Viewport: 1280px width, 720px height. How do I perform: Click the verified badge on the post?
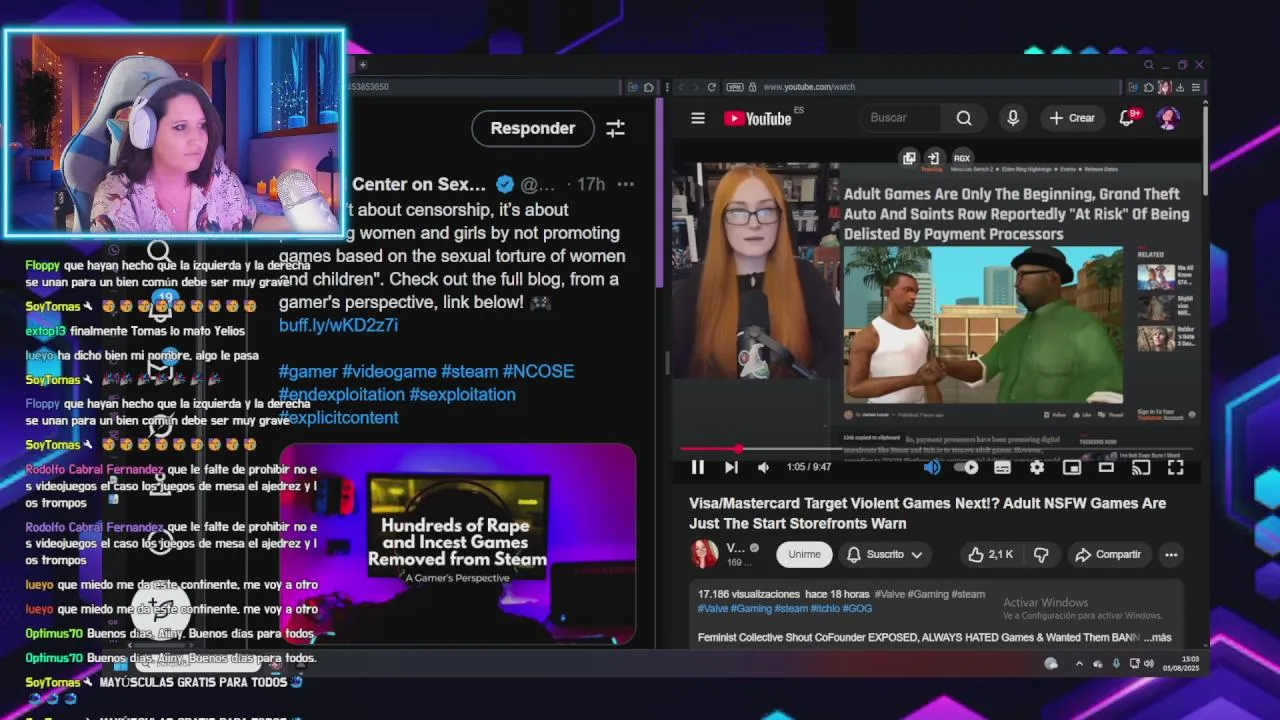(505, 184)
